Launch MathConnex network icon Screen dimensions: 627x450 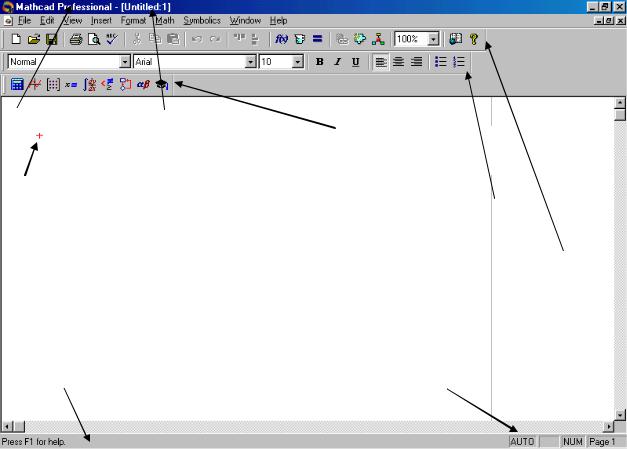coord(378,39)
